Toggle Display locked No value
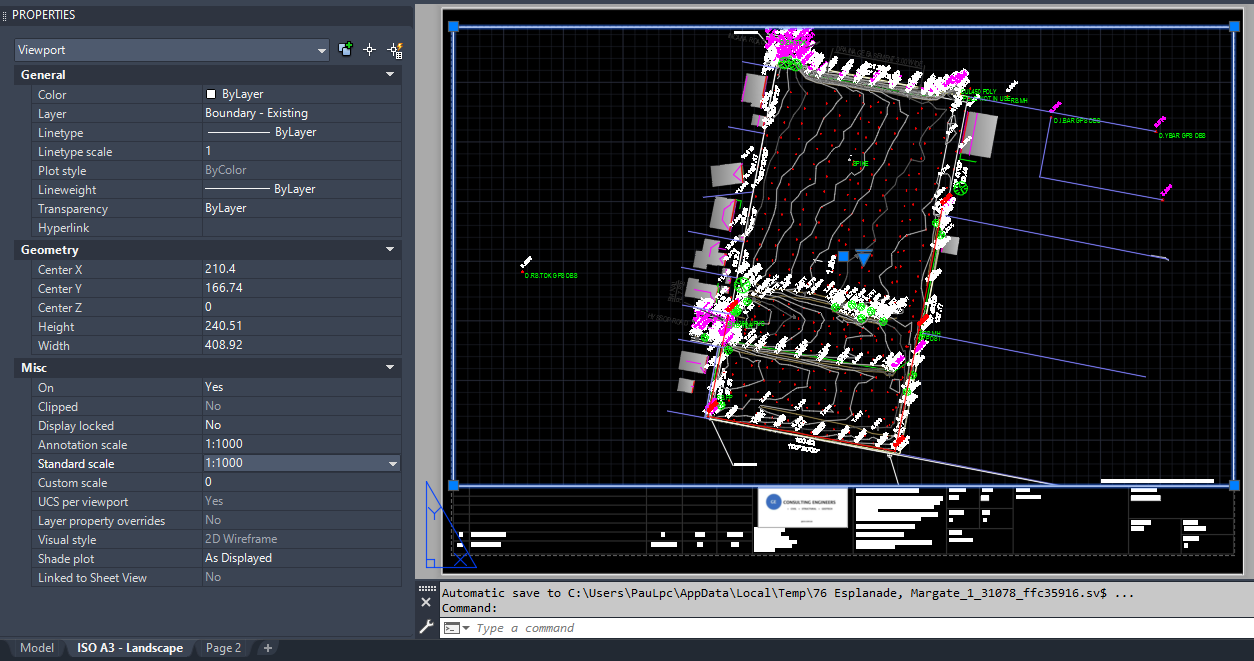Screen dimensions: 1254x661 click(302, 425)
